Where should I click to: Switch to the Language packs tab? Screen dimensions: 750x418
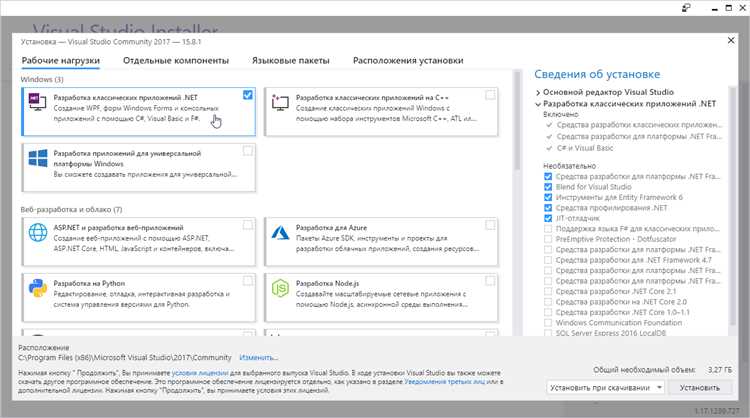[291, 61]
